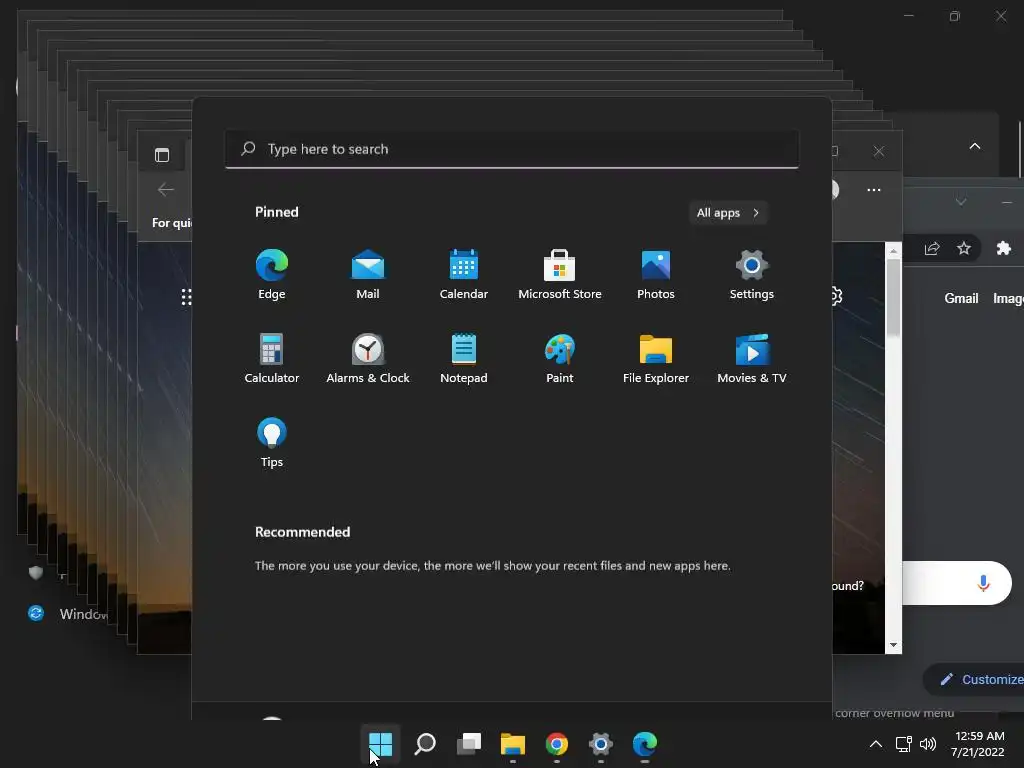Screen dimensions: 1024x768
Task: Launch Notepad
Action: point(464,358)
